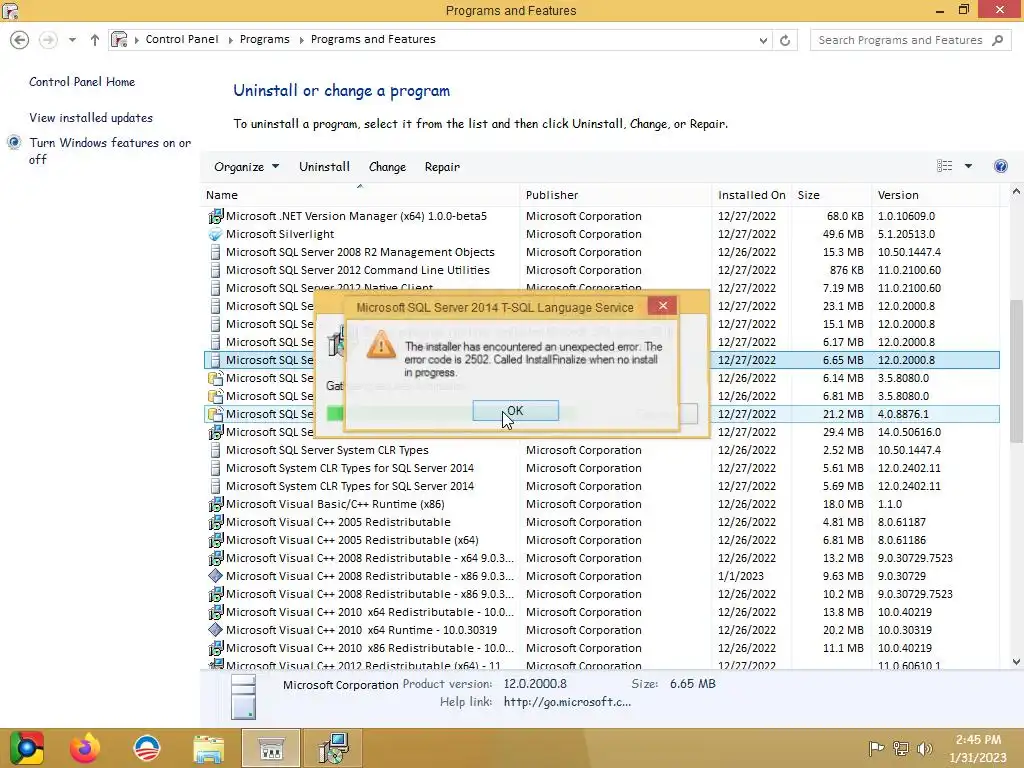Click the Back navigation arrow
The image size is (1024, 768).
click(x=20, y=40)
